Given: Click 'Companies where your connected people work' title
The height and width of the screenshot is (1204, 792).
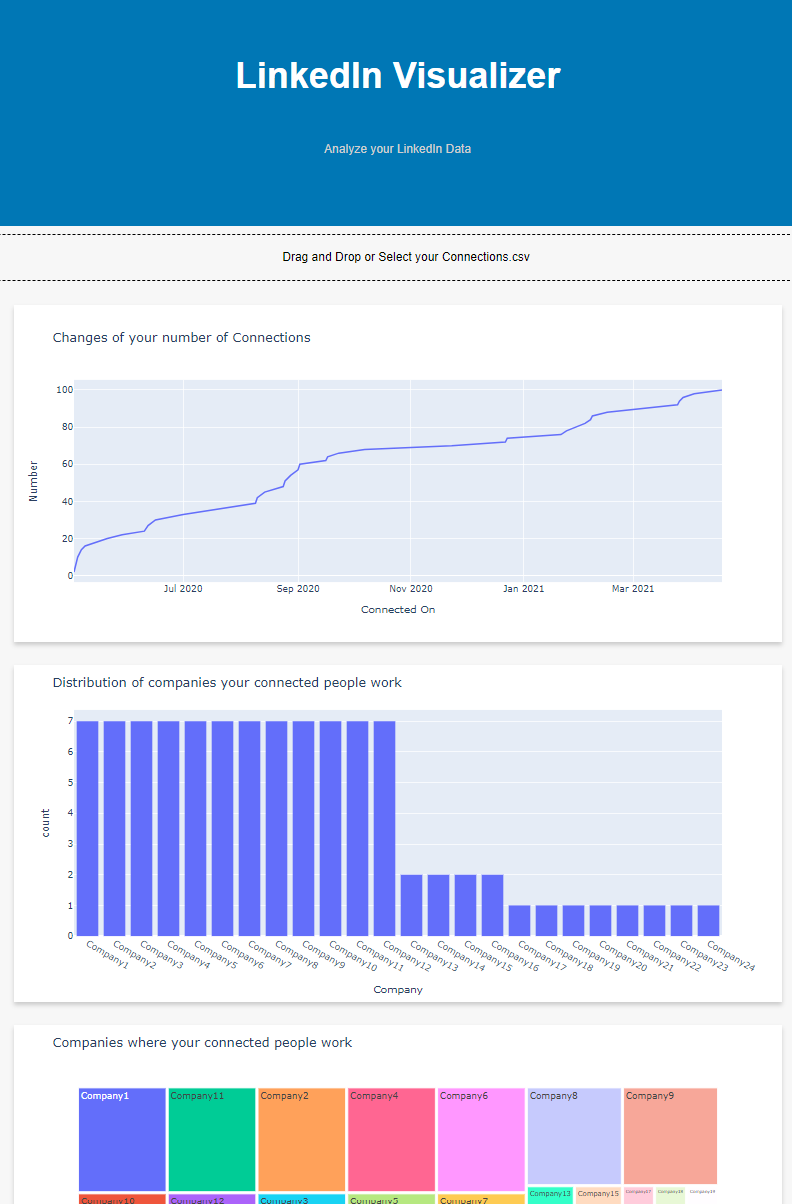Looking at the screenshot, I should [x=202, y=1043].
